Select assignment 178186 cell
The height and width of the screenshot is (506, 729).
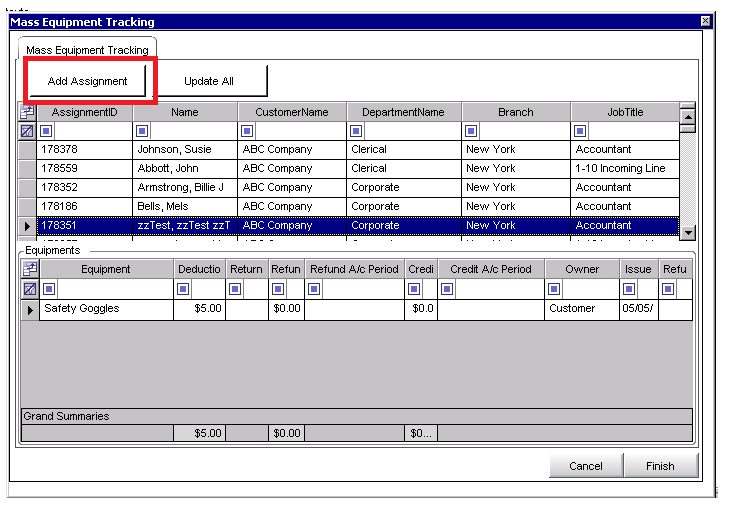point(85,207)
